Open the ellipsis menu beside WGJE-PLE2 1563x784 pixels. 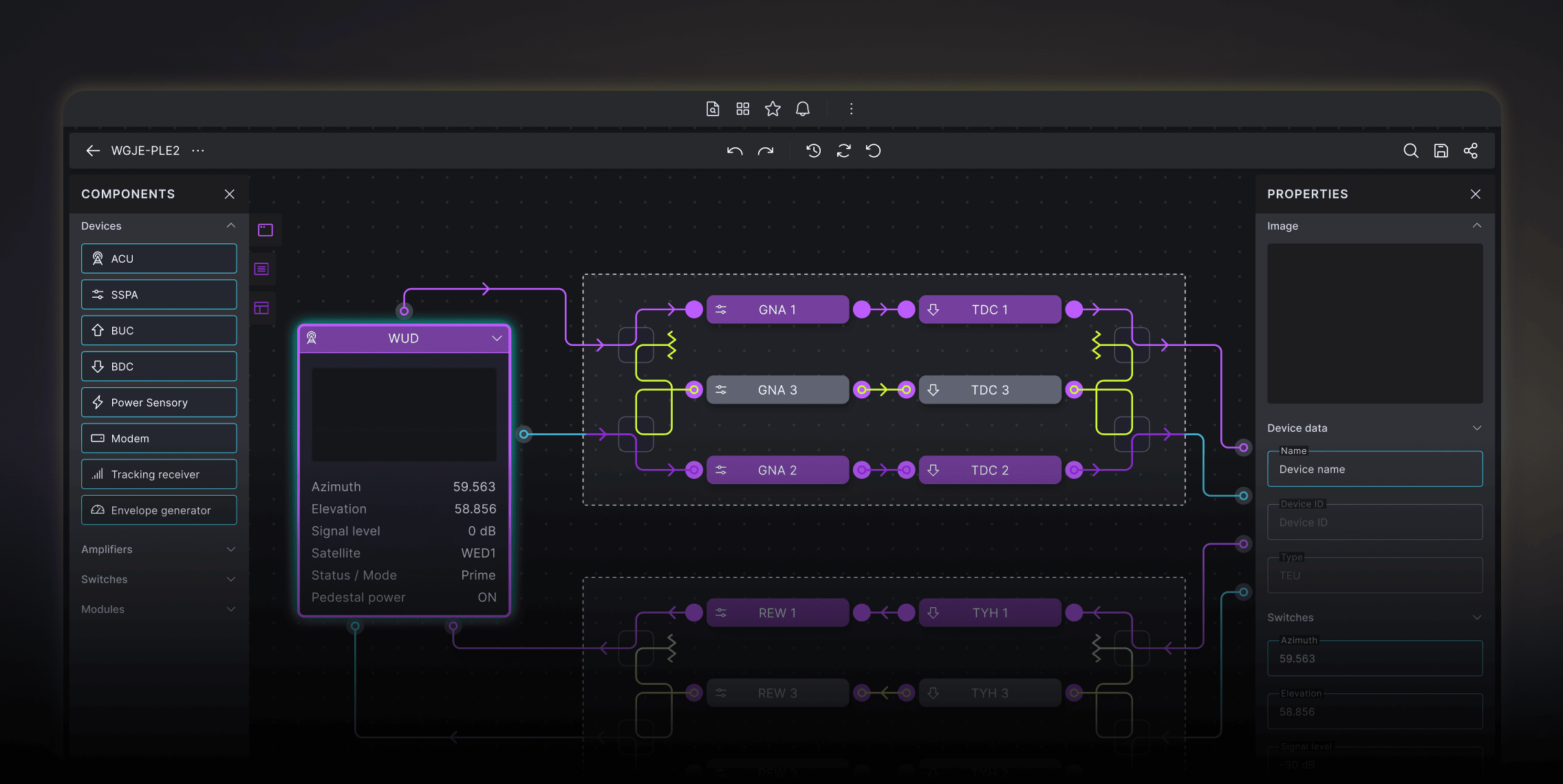pyautogui.click(x=198, y=151)
